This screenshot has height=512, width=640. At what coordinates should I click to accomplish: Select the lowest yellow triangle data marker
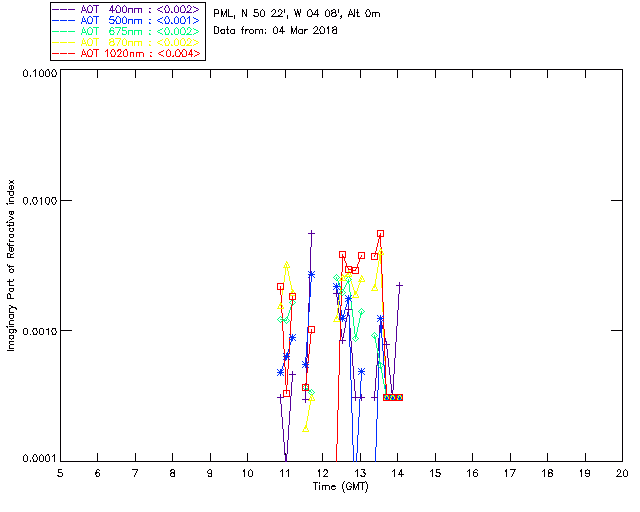[306, 428]
